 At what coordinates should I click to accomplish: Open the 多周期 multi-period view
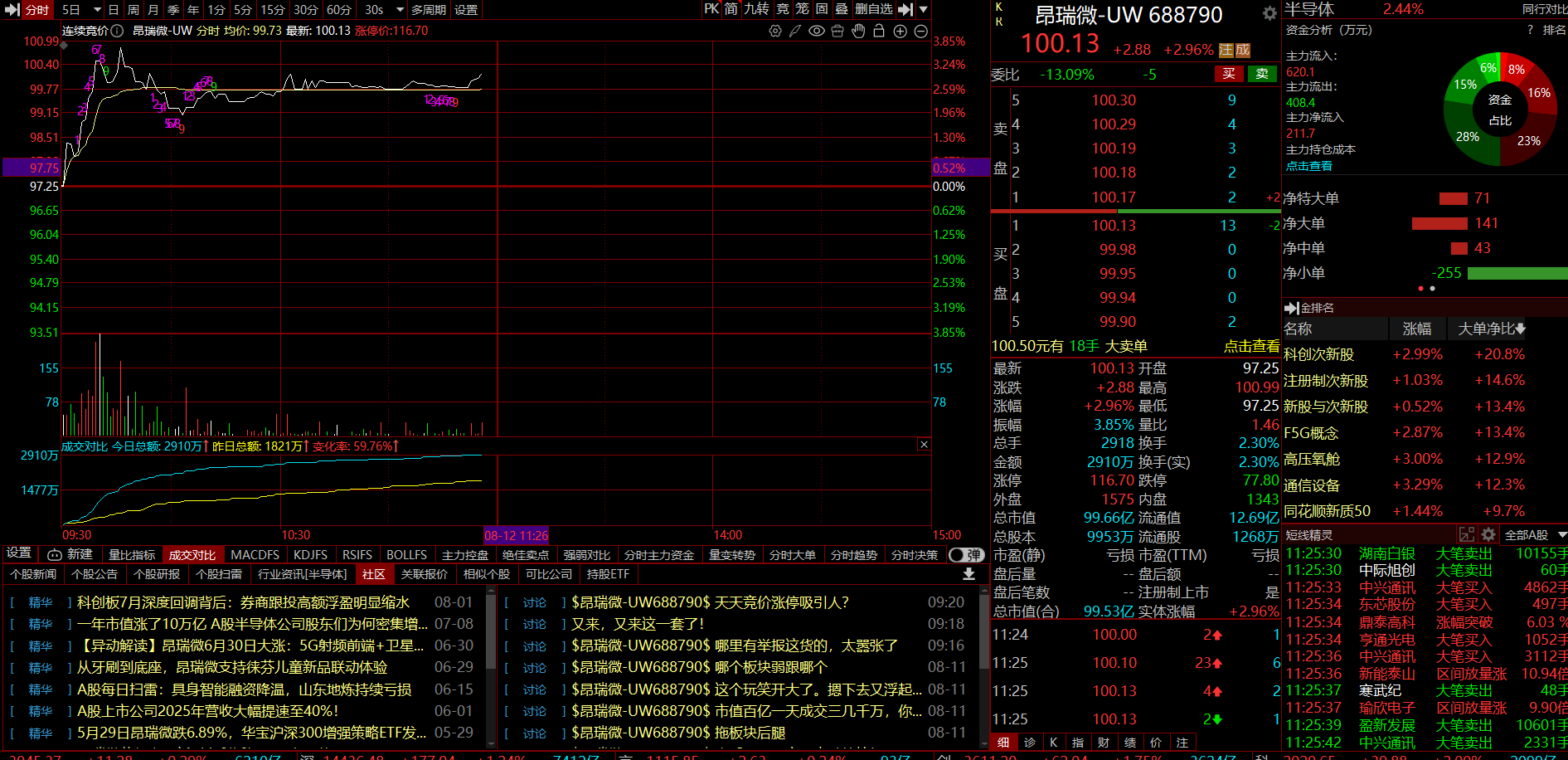point(429,10)
